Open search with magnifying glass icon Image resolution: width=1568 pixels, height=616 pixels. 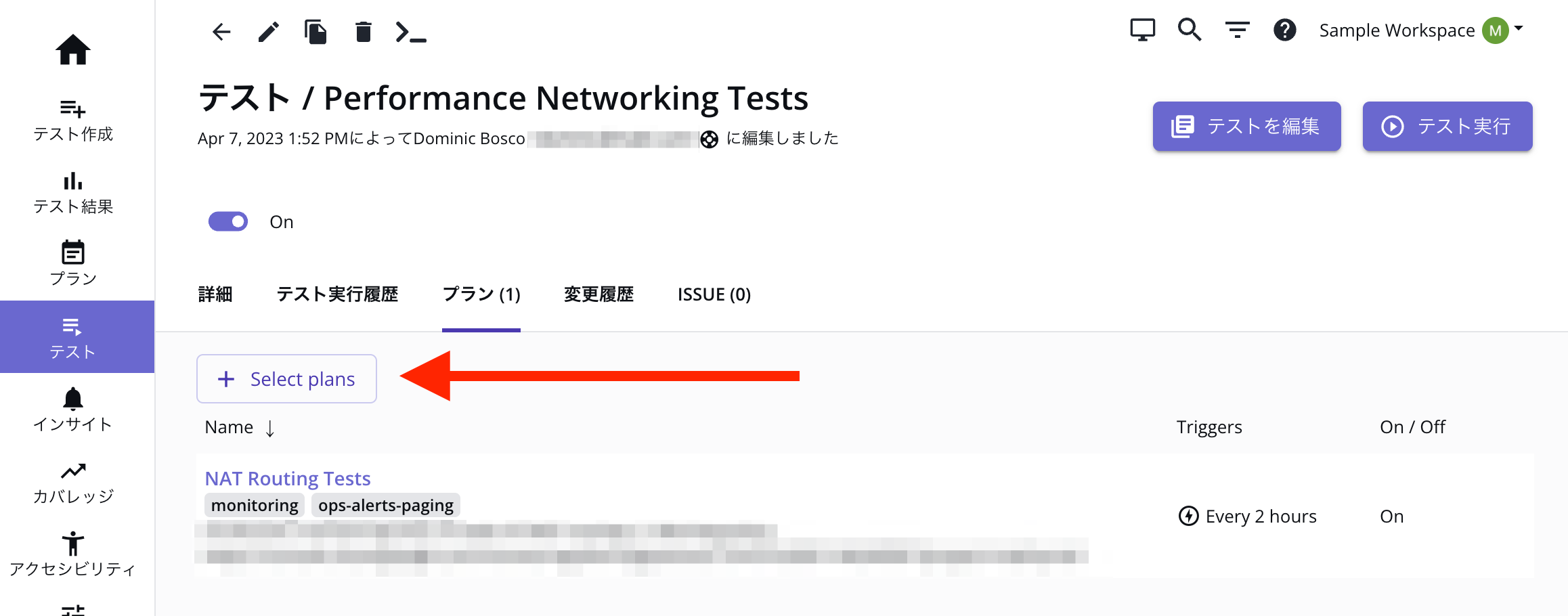tap(1190, 30)
